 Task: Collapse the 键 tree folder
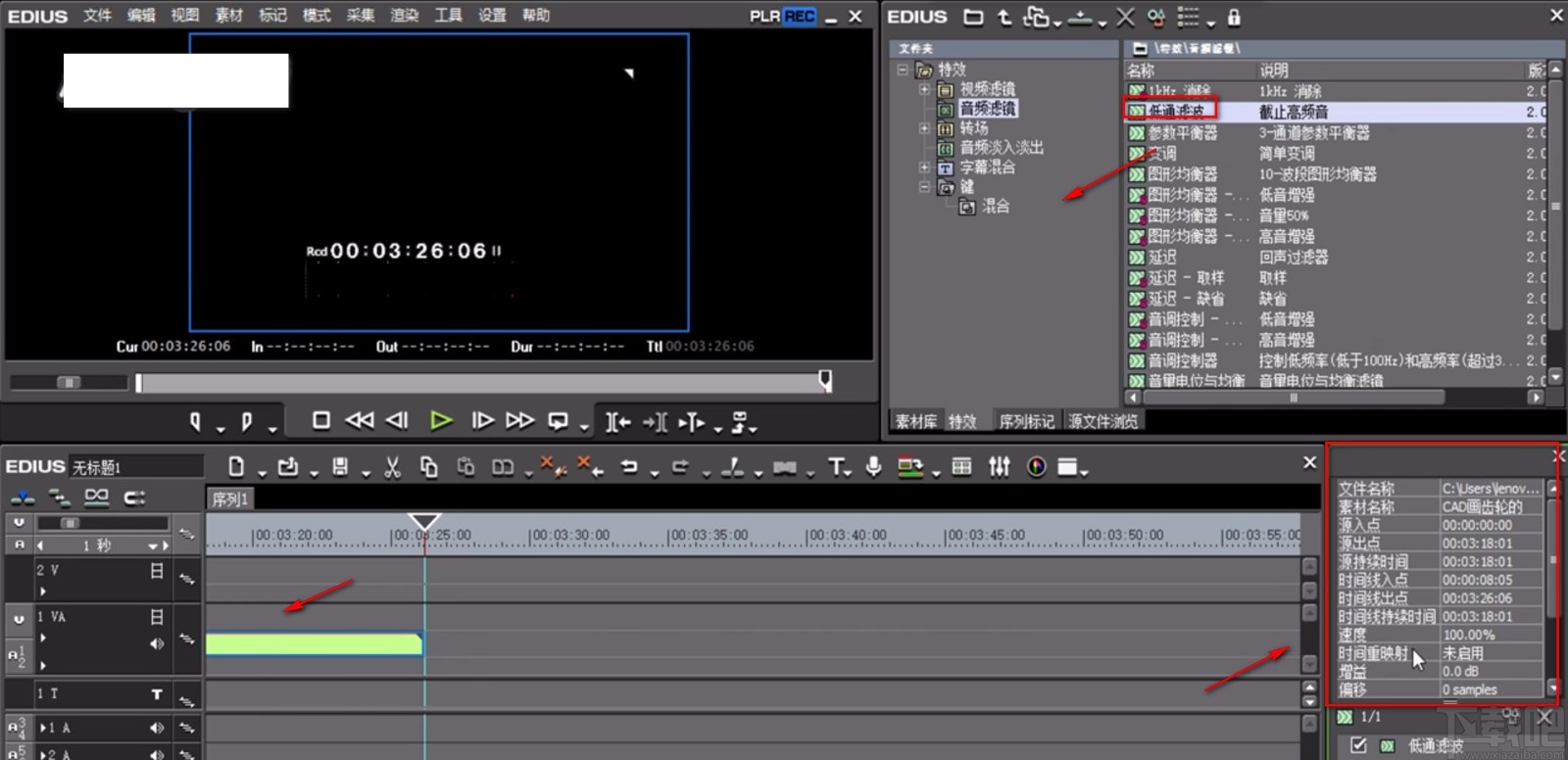click(923, 186)
